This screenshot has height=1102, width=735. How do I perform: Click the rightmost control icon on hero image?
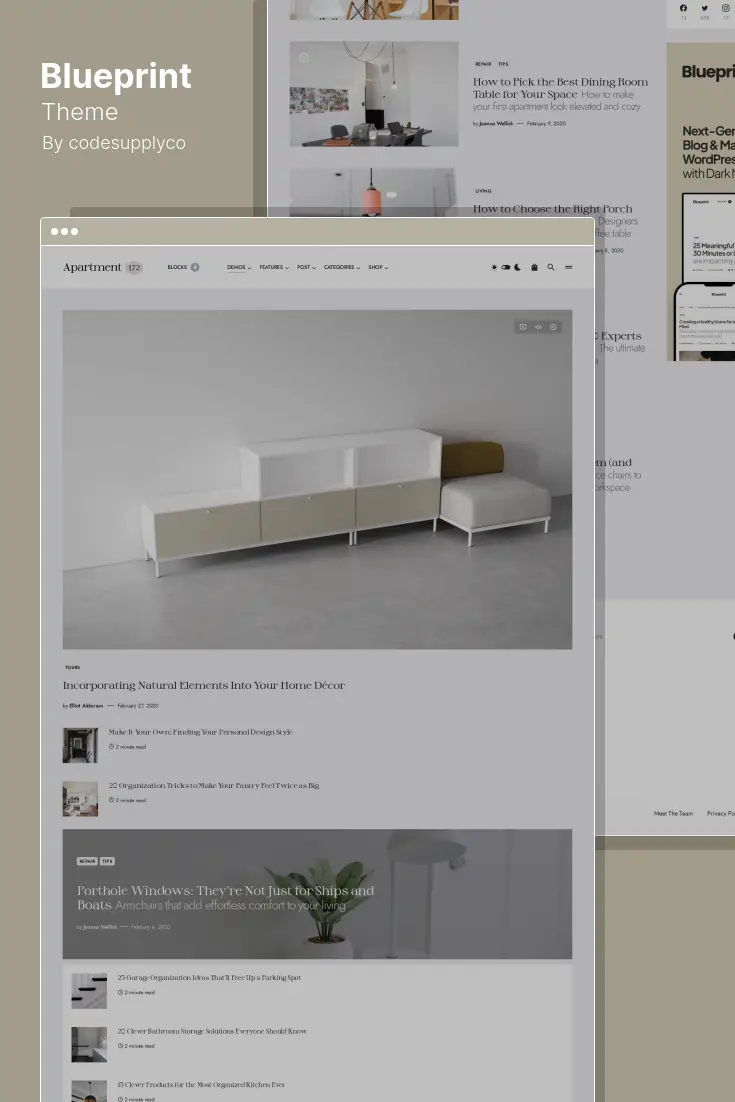(553, 327)
